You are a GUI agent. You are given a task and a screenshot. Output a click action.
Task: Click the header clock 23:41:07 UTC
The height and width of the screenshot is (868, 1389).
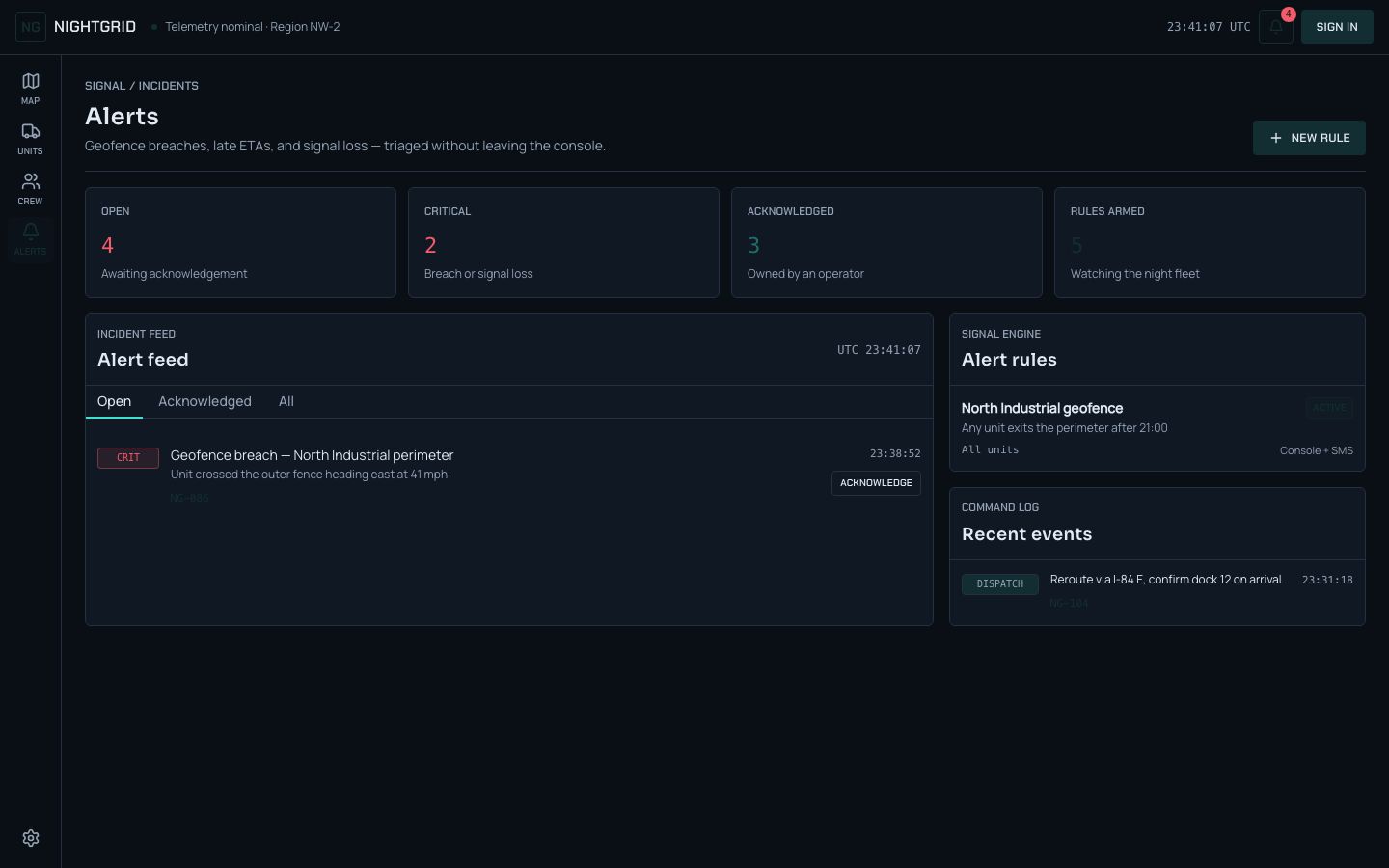coord(1209,27)
